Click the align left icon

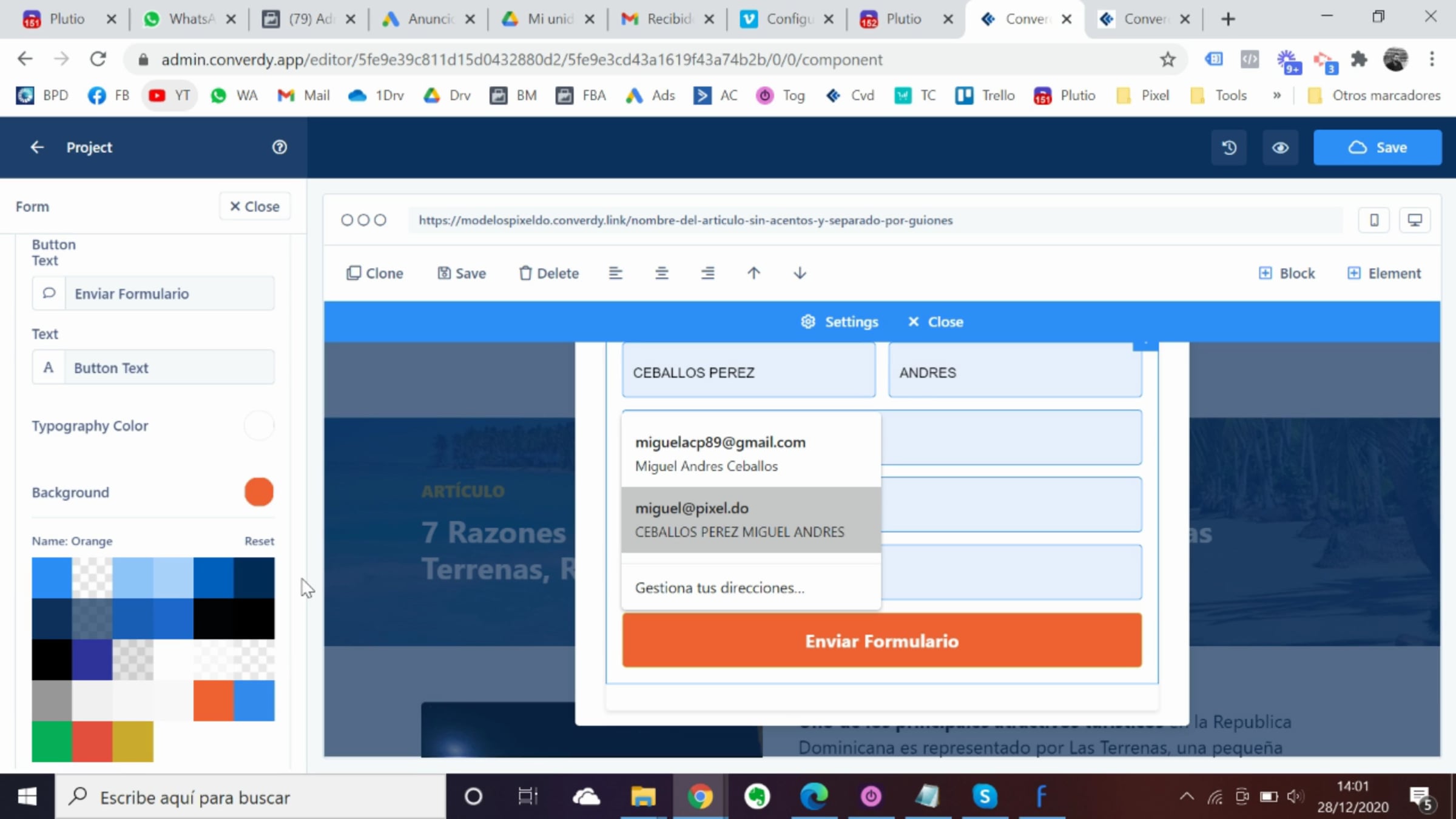[x=615, y=273]
